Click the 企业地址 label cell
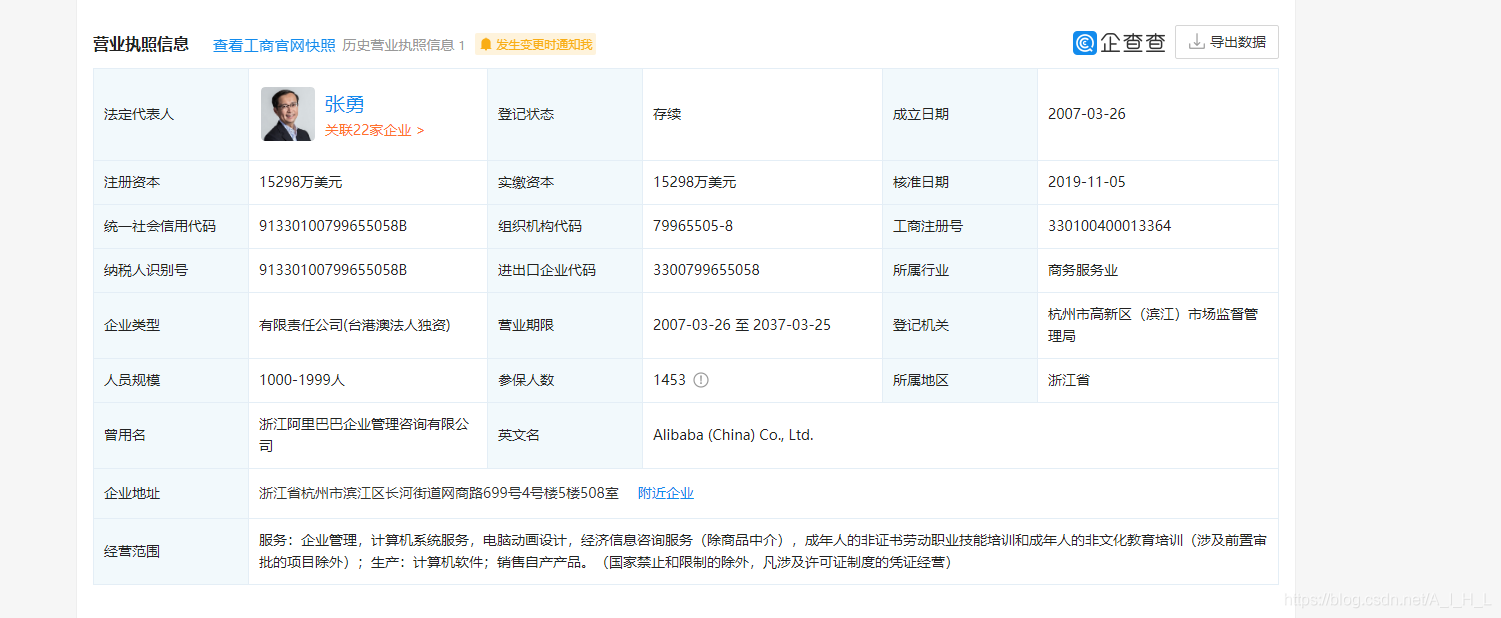The height and width of the screenshot is (618, 1501). [x=171, y=493]
